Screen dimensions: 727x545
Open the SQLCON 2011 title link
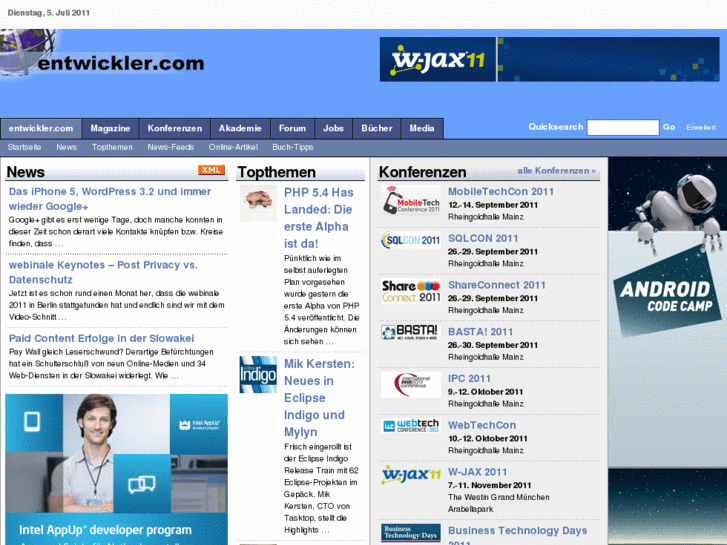(483, 238)
